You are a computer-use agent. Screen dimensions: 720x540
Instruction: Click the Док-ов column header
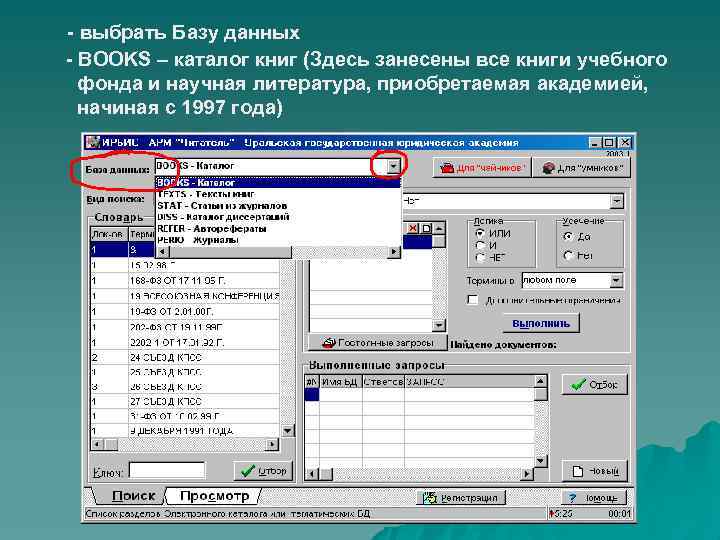[x=109, y=234]
